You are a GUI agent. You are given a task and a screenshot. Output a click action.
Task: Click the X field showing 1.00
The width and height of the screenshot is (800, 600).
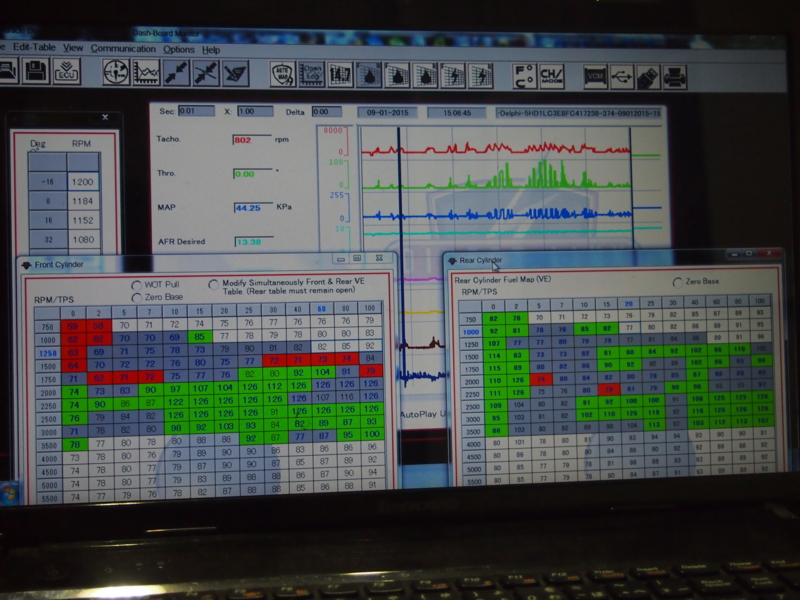[255, 111]
